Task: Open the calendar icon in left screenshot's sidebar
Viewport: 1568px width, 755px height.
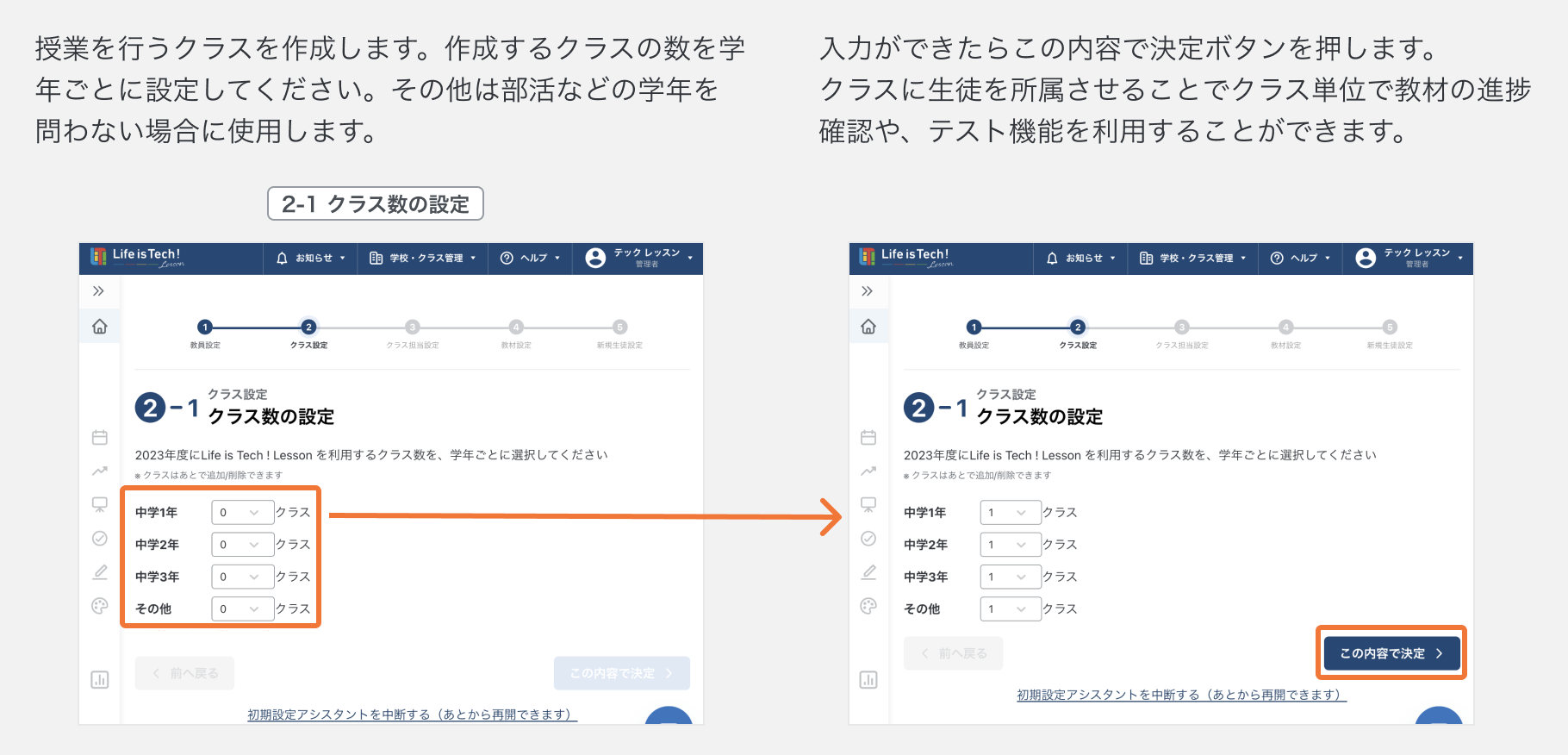Action: pos(100,438)
